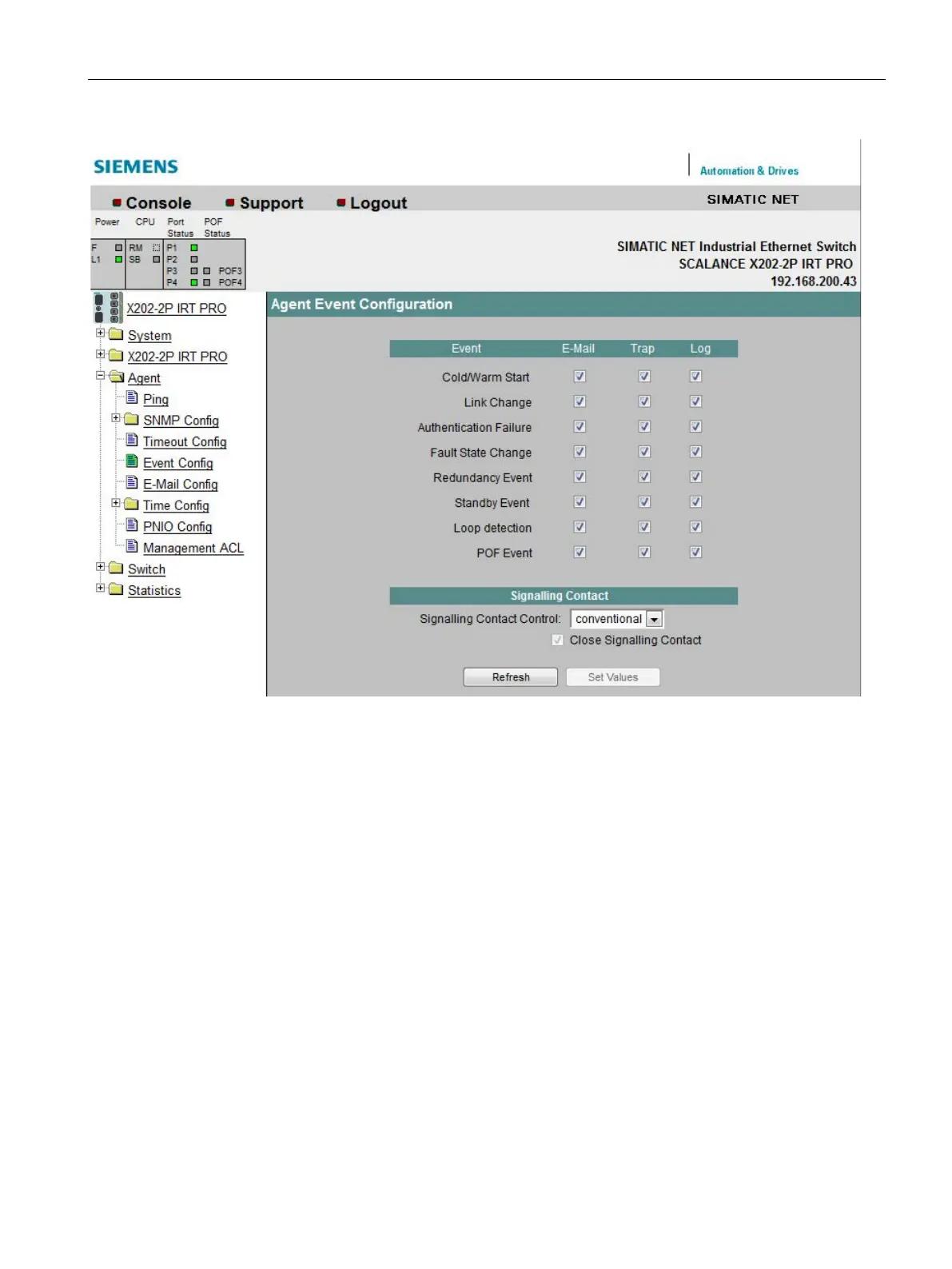The height and width of the screenshot is (1269, 952).
Task: Click the Management ACL page icon
Action: click(133, 546)
